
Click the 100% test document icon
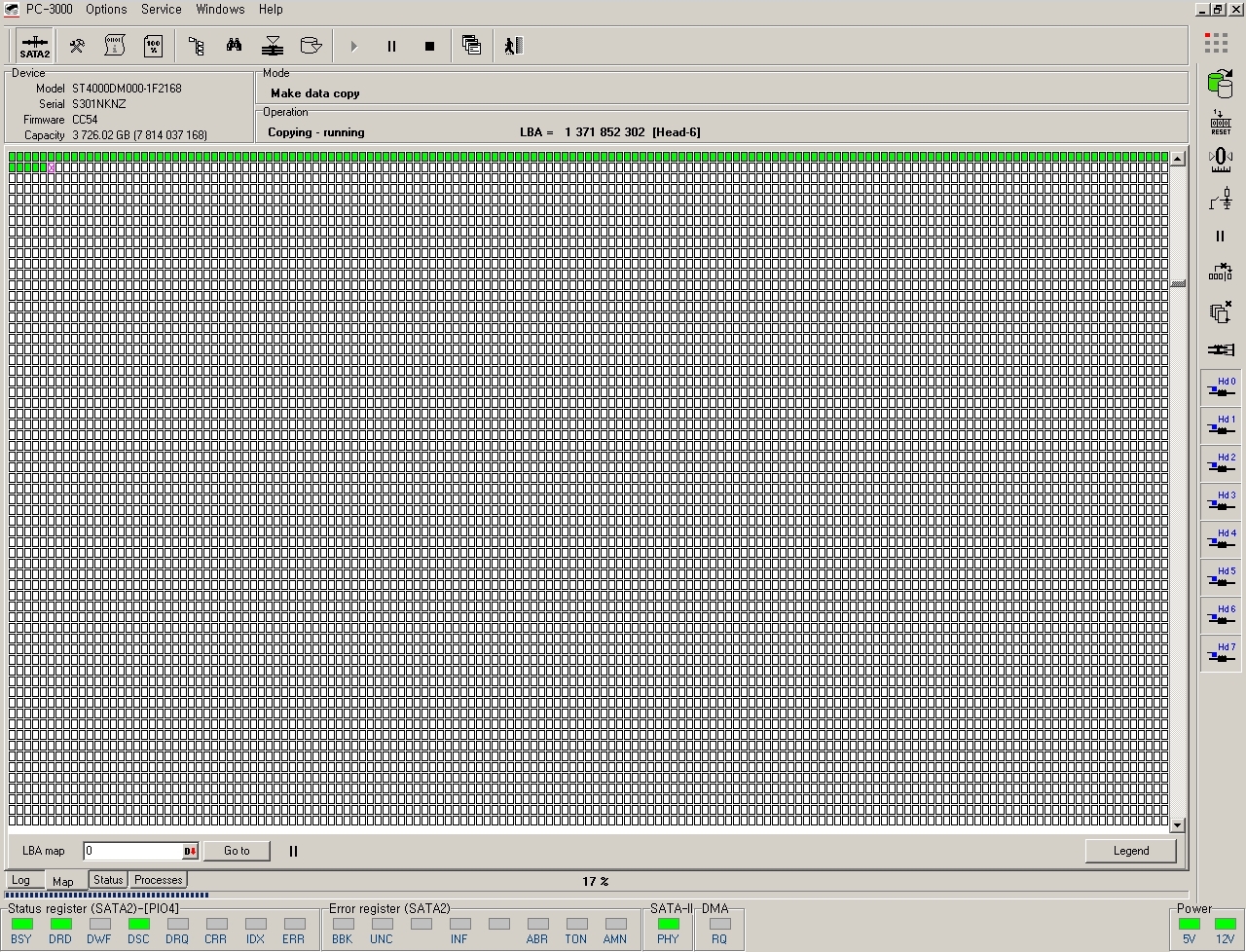(x=154, y=46)
